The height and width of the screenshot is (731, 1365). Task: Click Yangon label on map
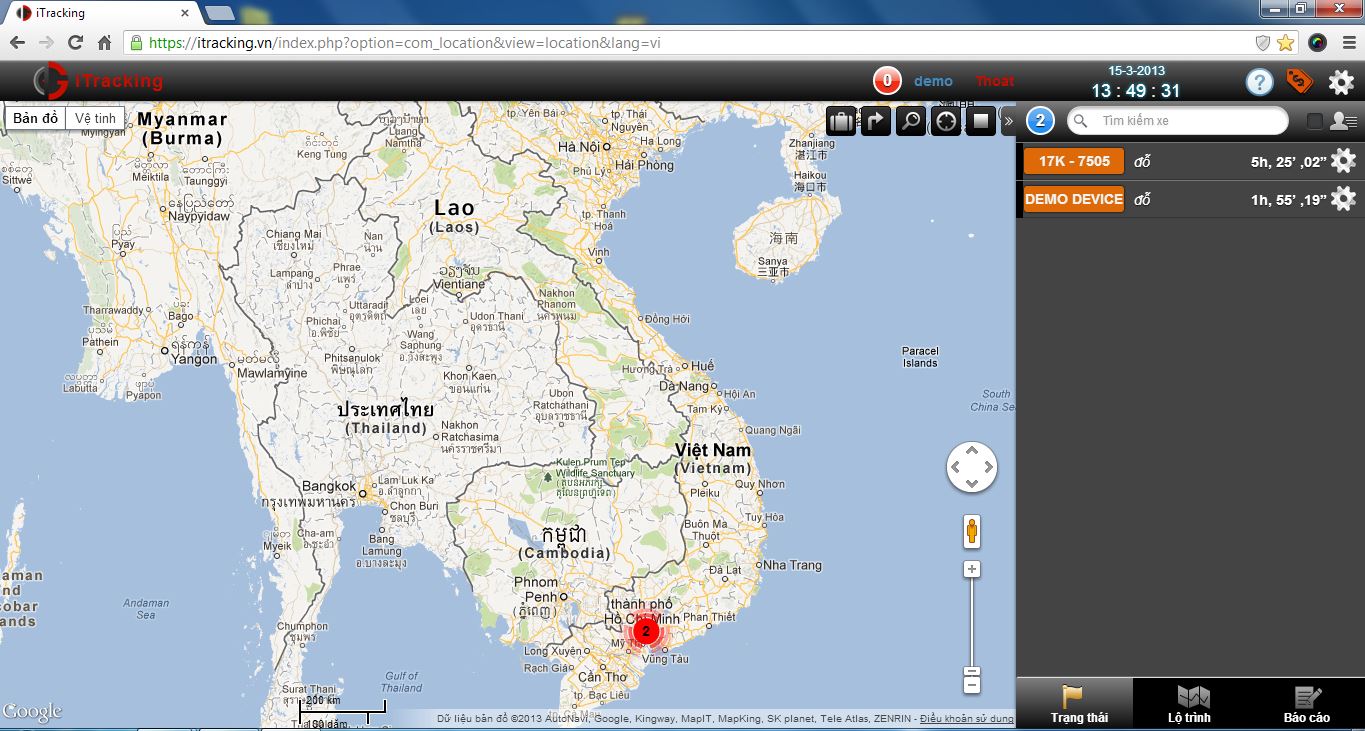coord(193,359)
